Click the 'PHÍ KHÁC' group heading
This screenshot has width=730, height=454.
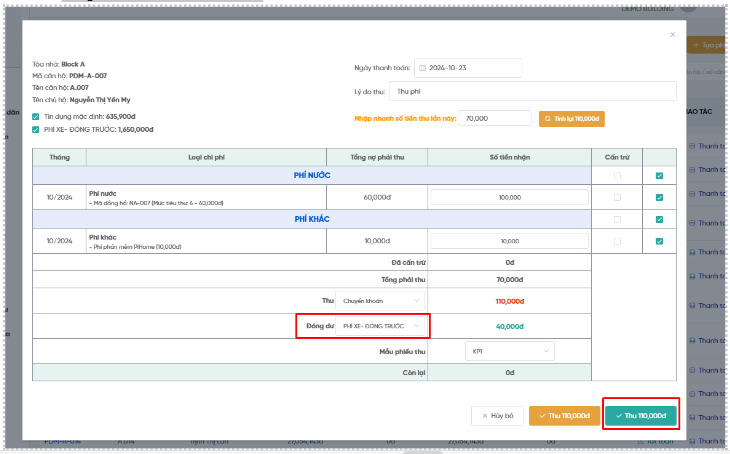click(312, 219)
